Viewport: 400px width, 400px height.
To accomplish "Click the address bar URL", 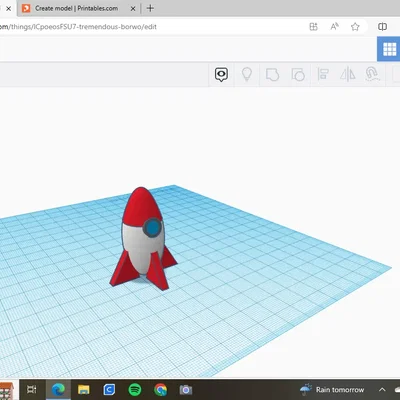I will 79,27.
